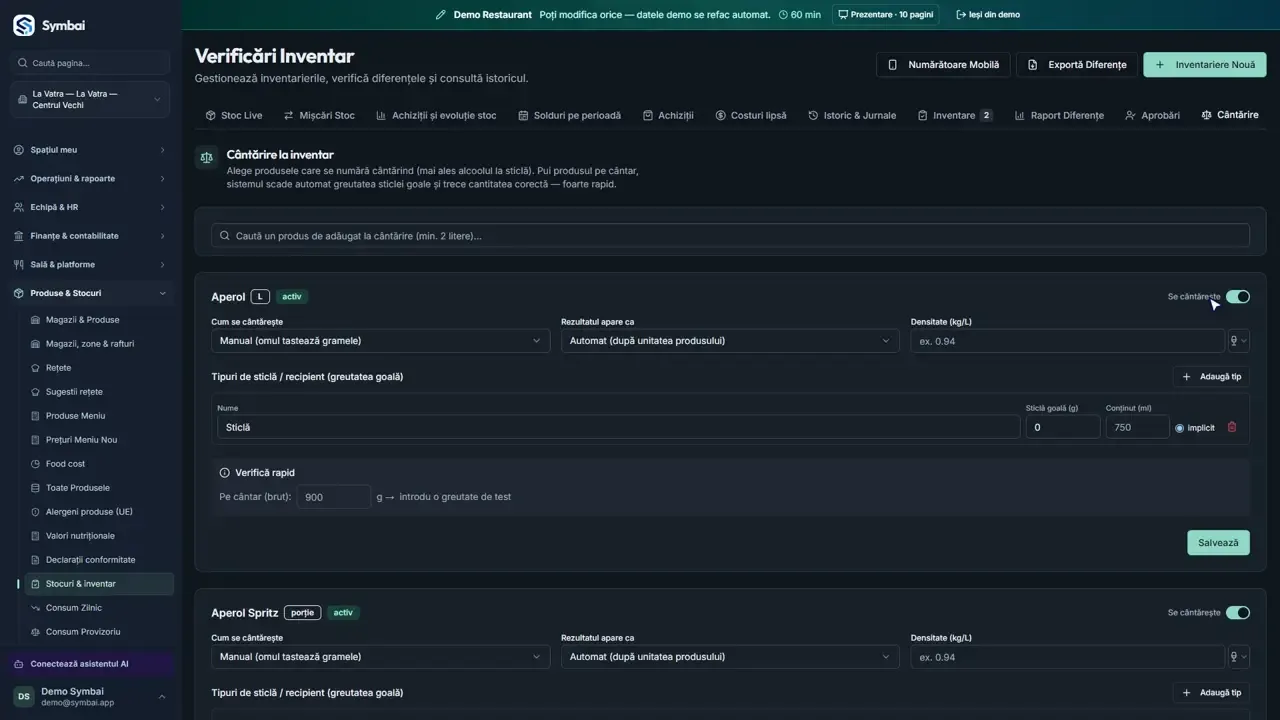
Task: Delete the Sticlă recipient with trash icon
Action: 1232,427
